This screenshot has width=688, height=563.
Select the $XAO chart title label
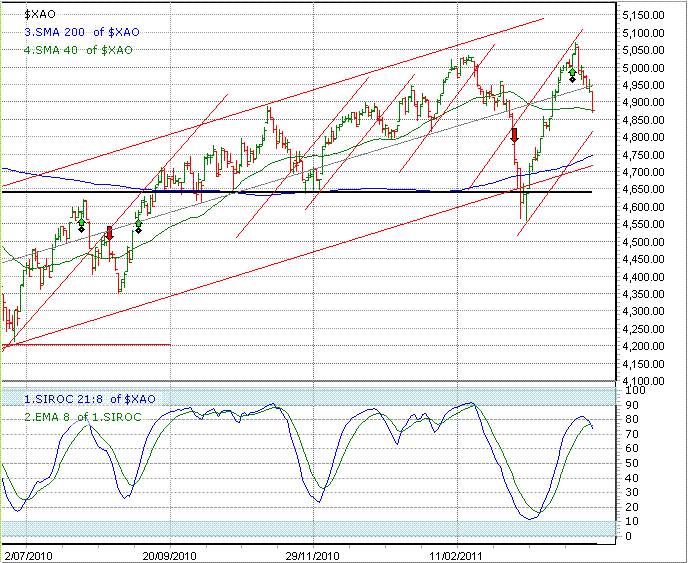tap(40, 14)
